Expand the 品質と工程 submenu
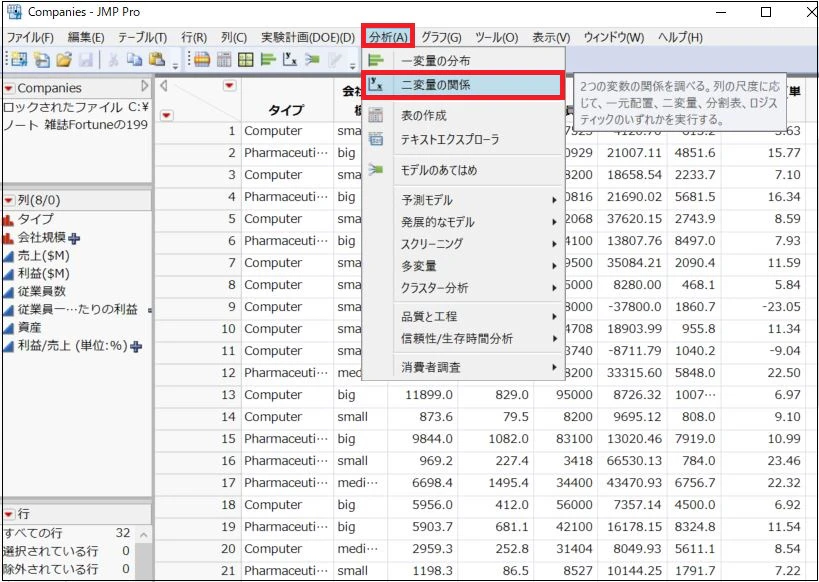 pyautogui.click(x=554, y=317)
